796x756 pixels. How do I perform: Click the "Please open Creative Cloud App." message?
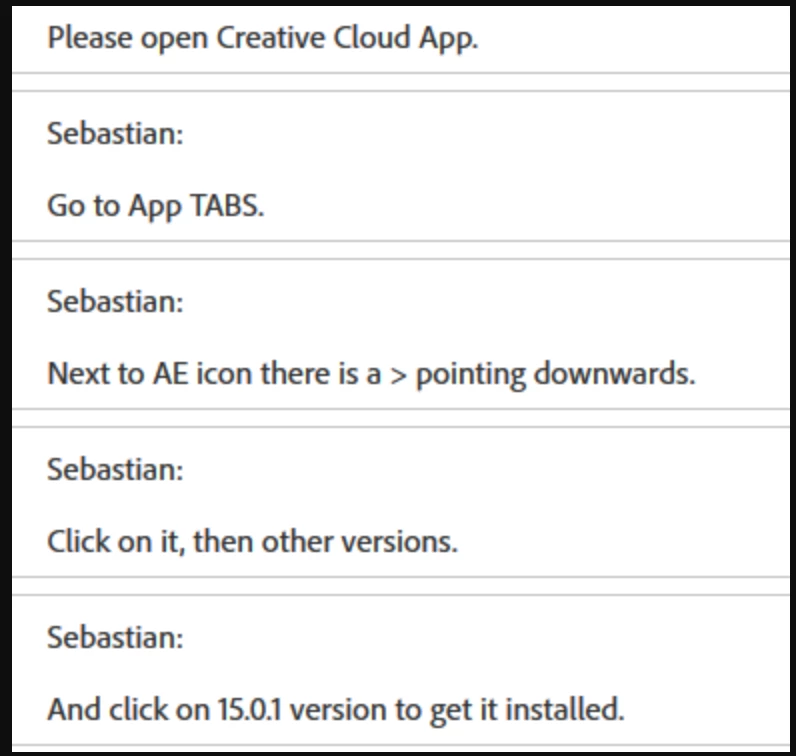(x=262, y=39)
